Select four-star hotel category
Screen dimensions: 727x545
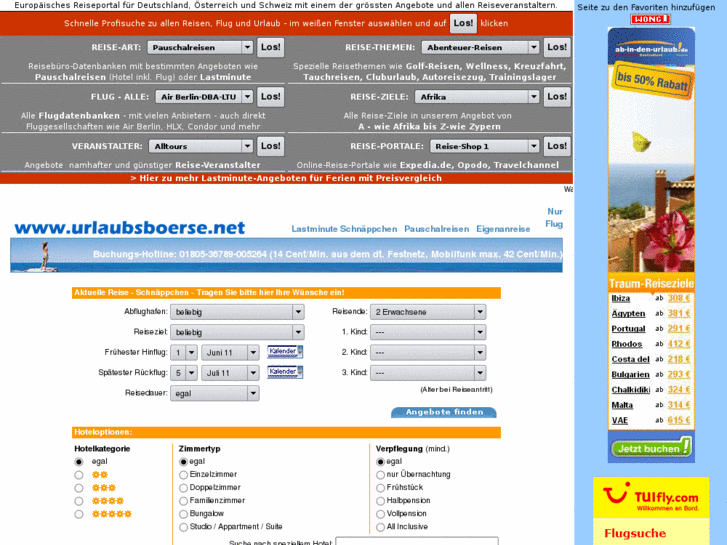coord(79,501)
